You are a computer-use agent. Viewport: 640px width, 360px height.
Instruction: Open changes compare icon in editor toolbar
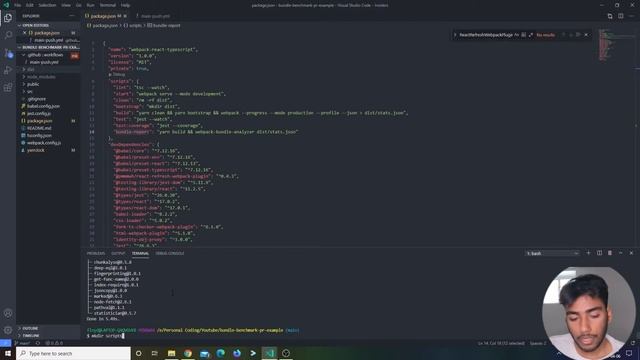point(610,16)
